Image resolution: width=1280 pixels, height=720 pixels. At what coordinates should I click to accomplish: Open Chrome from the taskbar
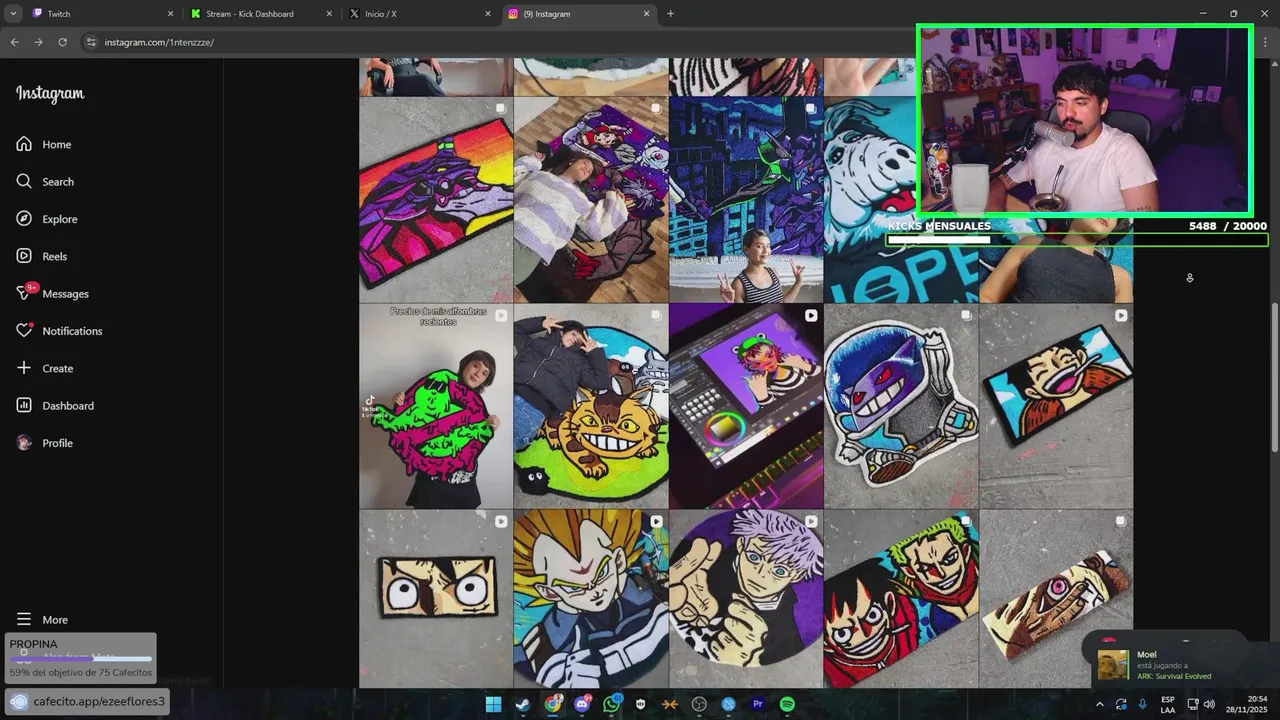pos(552,704)
